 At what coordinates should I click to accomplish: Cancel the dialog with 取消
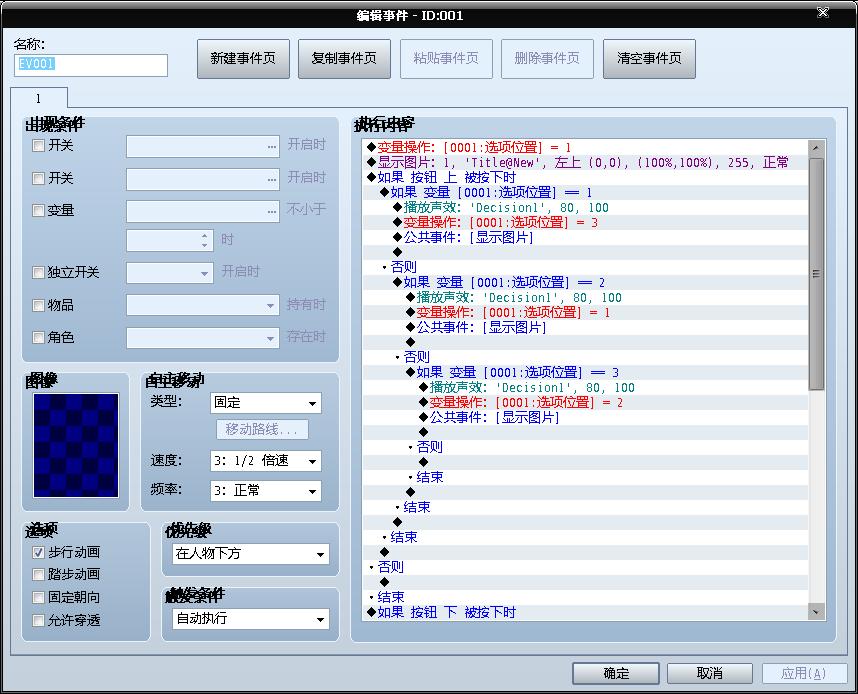click(710, 673)
